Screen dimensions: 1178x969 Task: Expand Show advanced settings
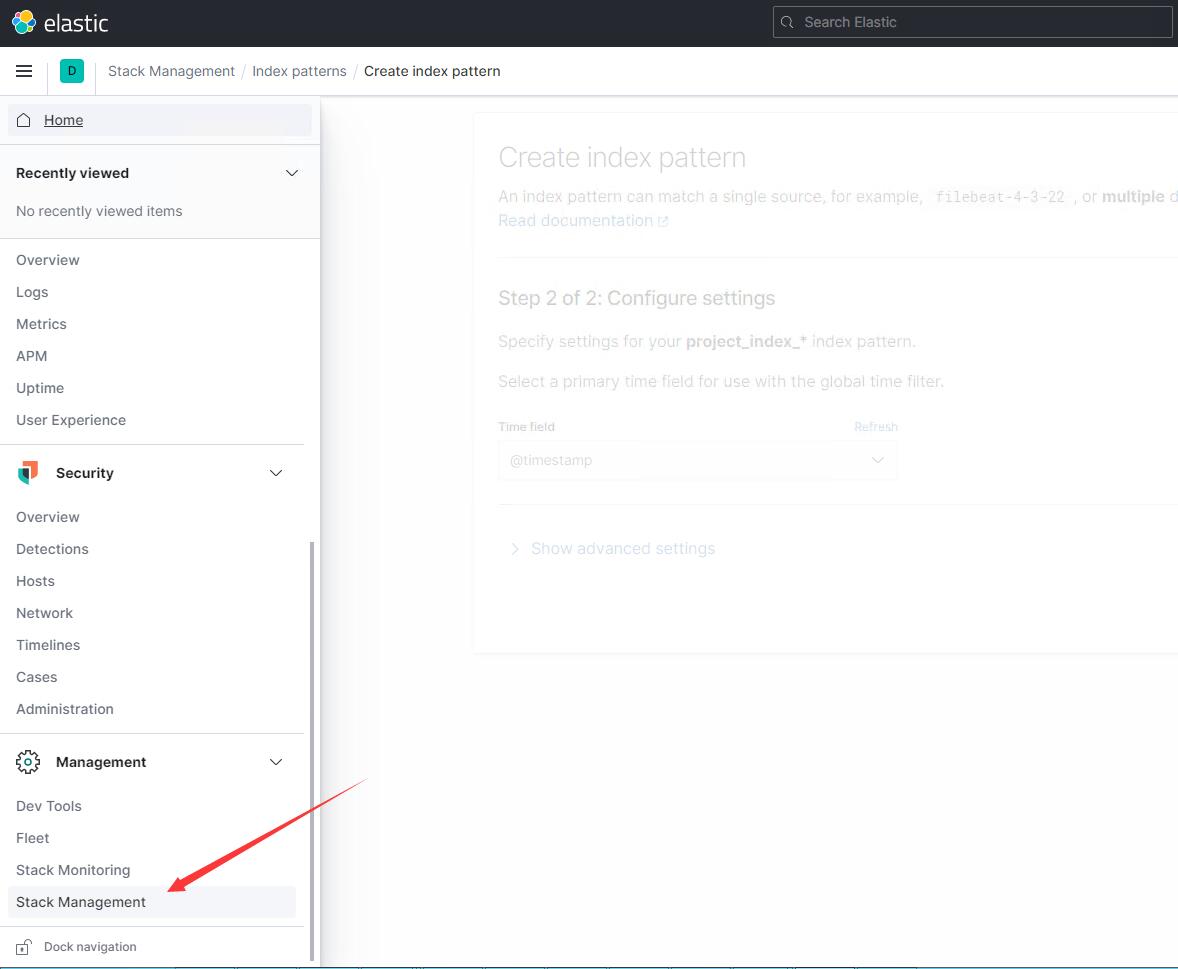coord(622,549)
